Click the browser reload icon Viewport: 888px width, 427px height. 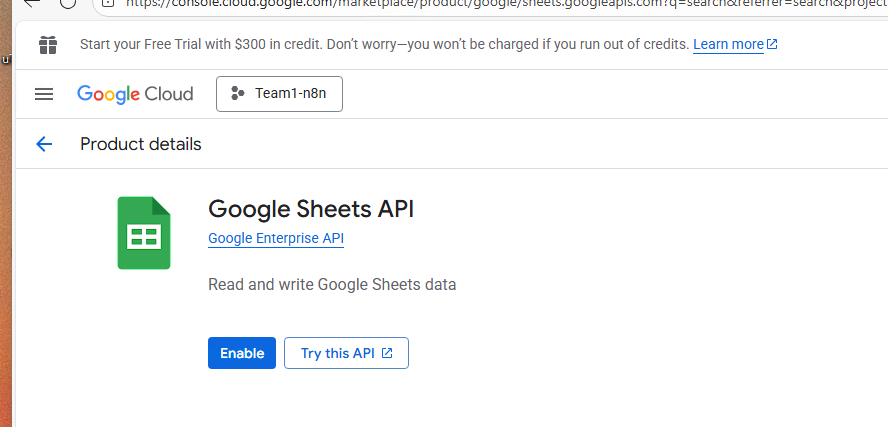[x=68, y=3]
